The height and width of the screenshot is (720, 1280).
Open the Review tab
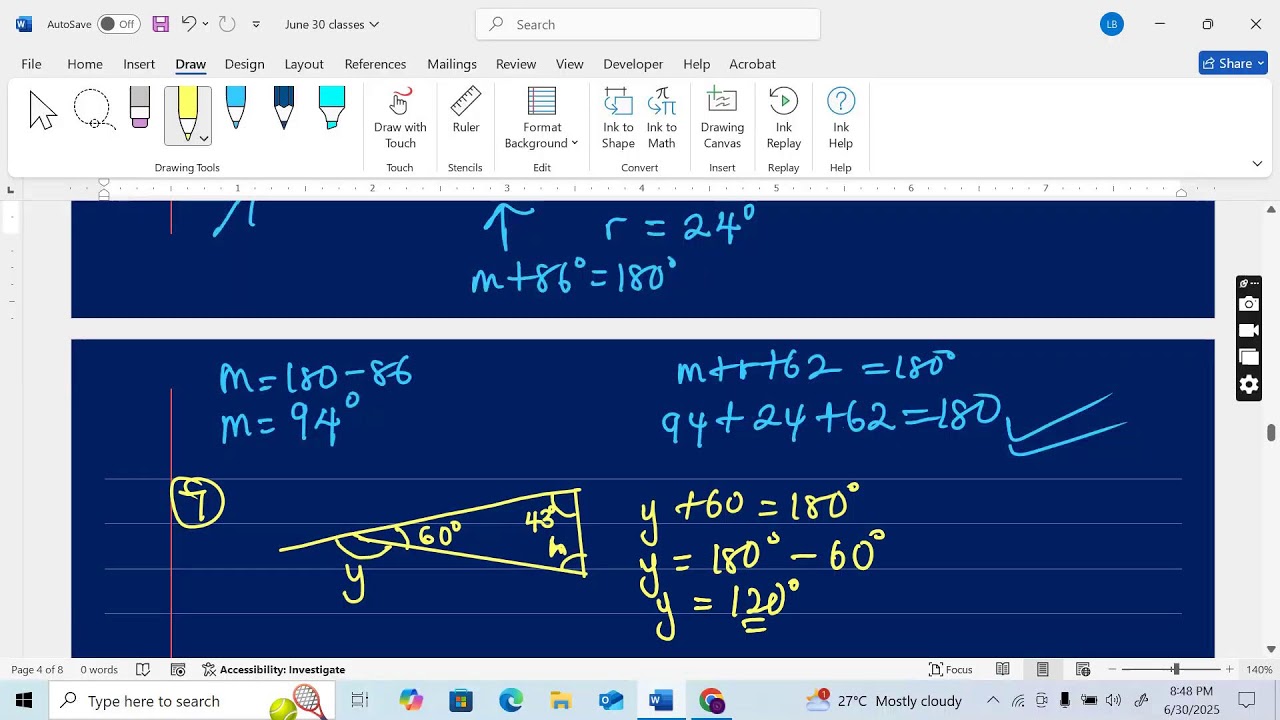[x=516, y=64]
